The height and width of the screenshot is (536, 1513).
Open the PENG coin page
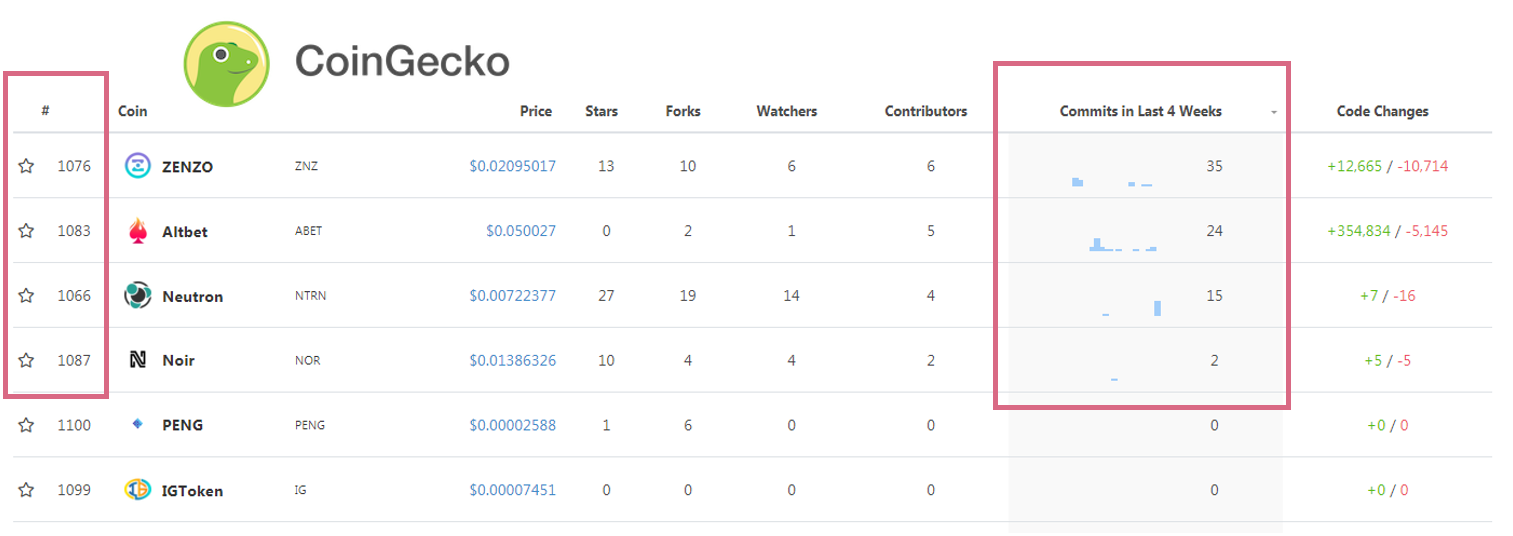pyautogui.click(x=182, y=425)
